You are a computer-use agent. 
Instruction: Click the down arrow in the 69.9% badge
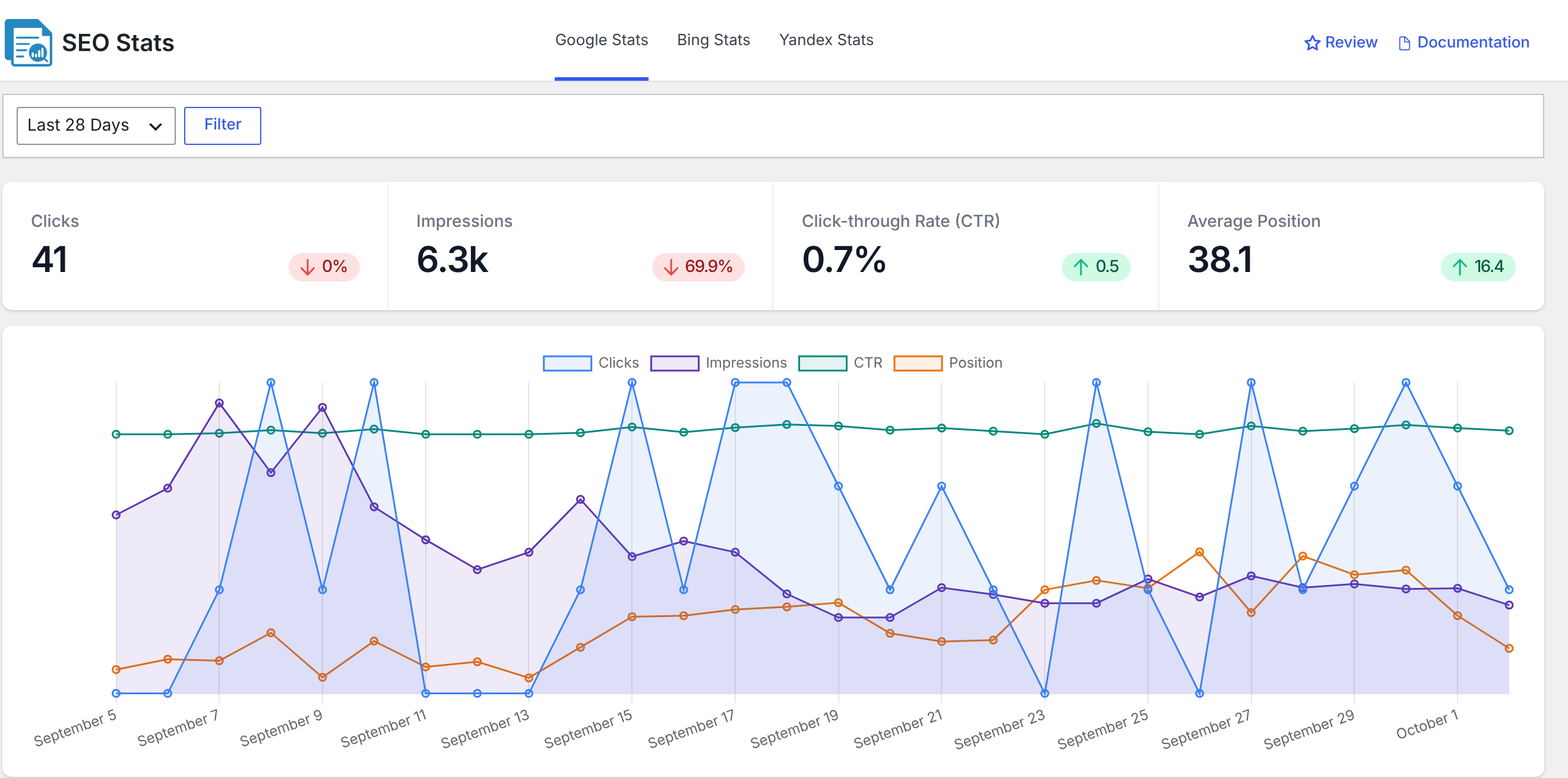670,267
